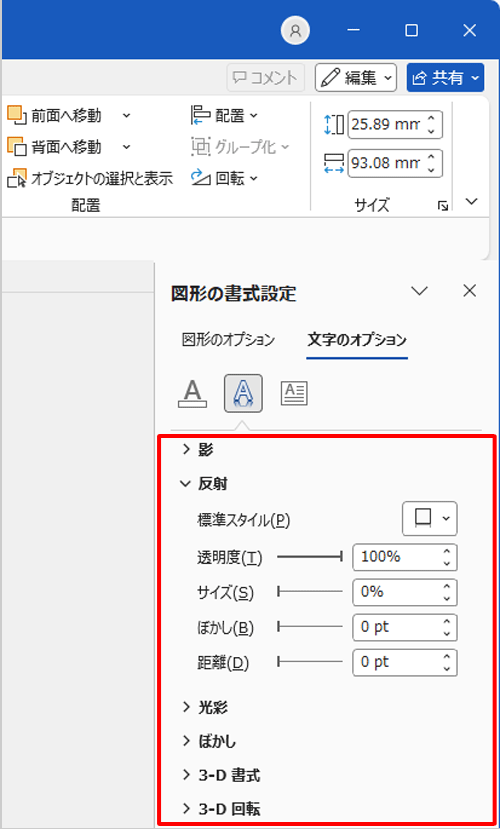The image size is (500, 829).
Task: Expand the 3-D 書式 section
Action: tap(221, 776)
